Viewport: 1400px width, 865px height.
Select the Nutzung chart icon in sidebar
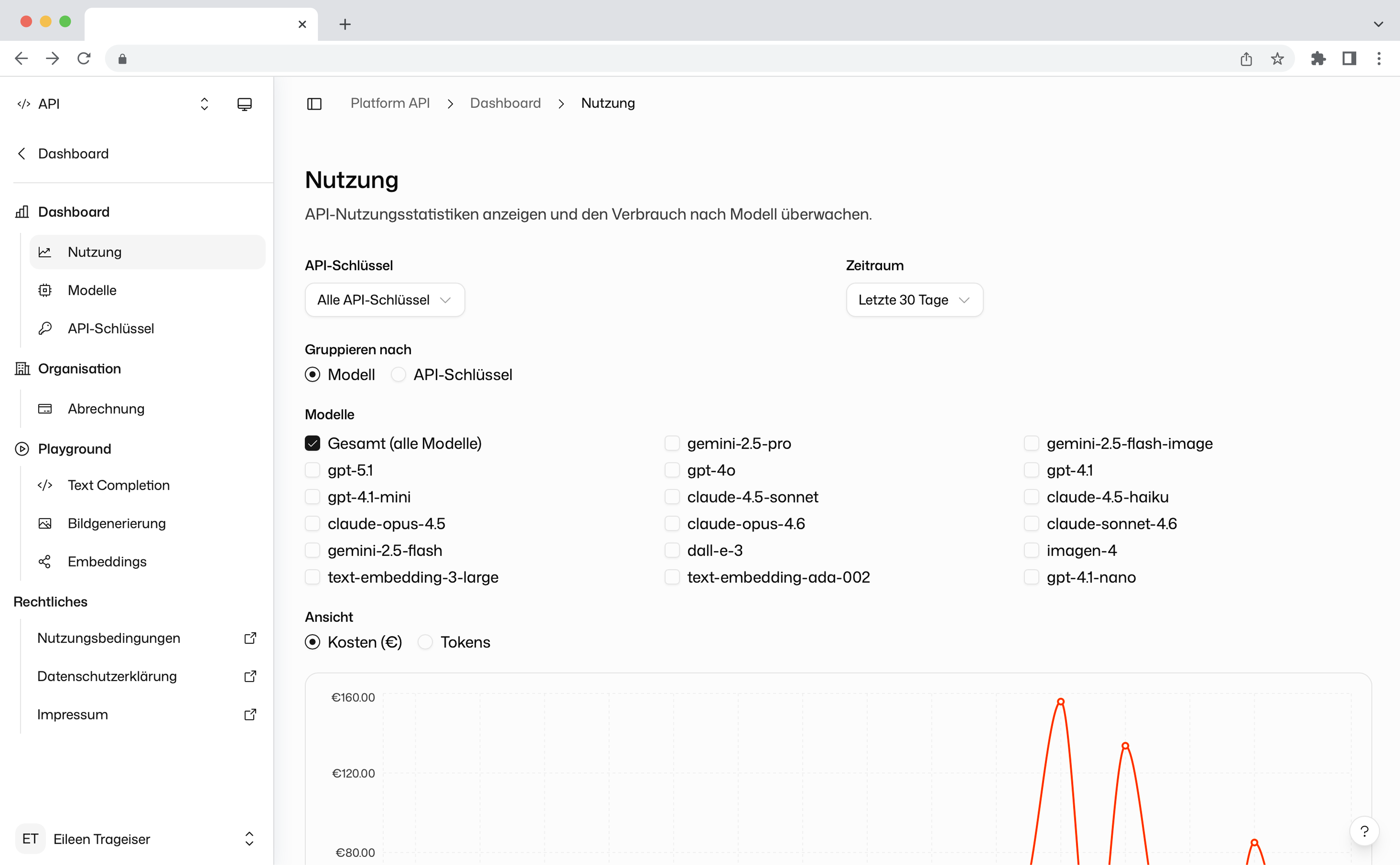[45, 252]
